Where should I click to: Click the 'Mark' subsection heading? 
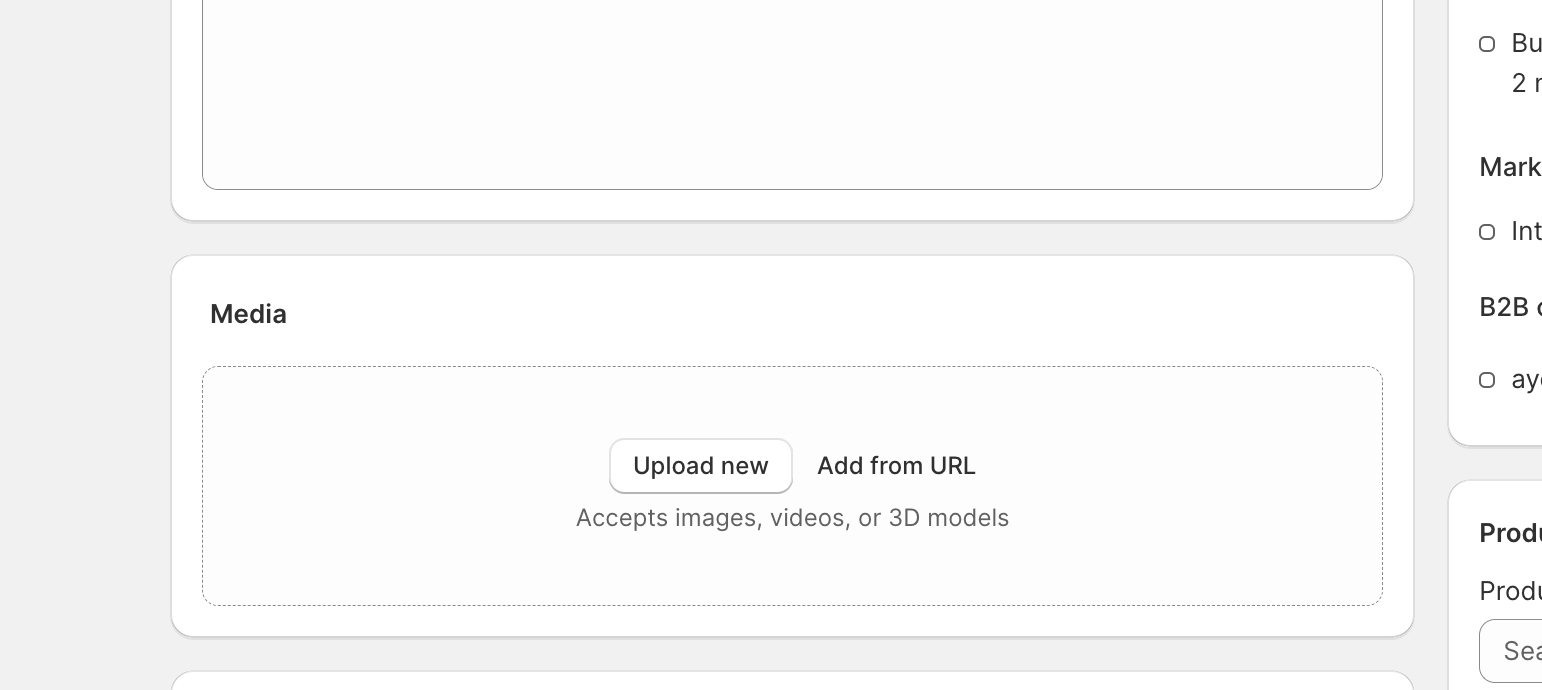pos(1510,167)
